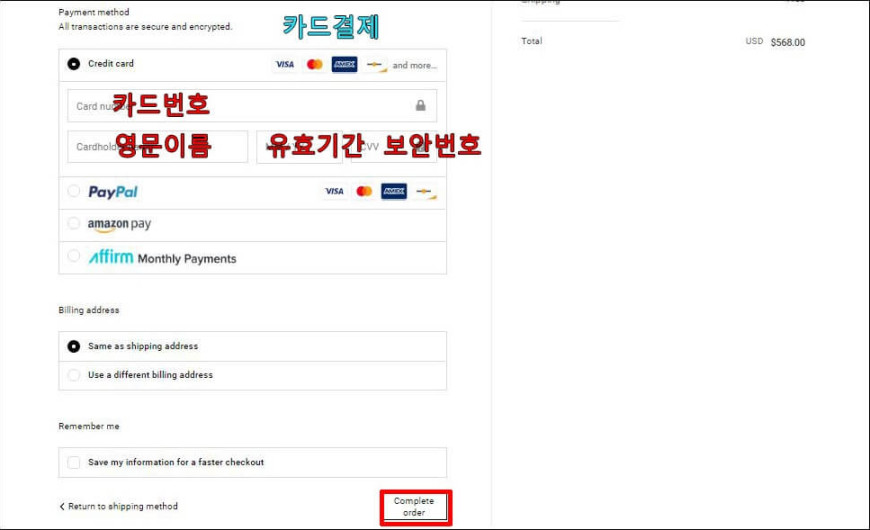Click the Visa logo in PayPal row
The height and width of the screenshot is (530, 870).
click(334, 191)
